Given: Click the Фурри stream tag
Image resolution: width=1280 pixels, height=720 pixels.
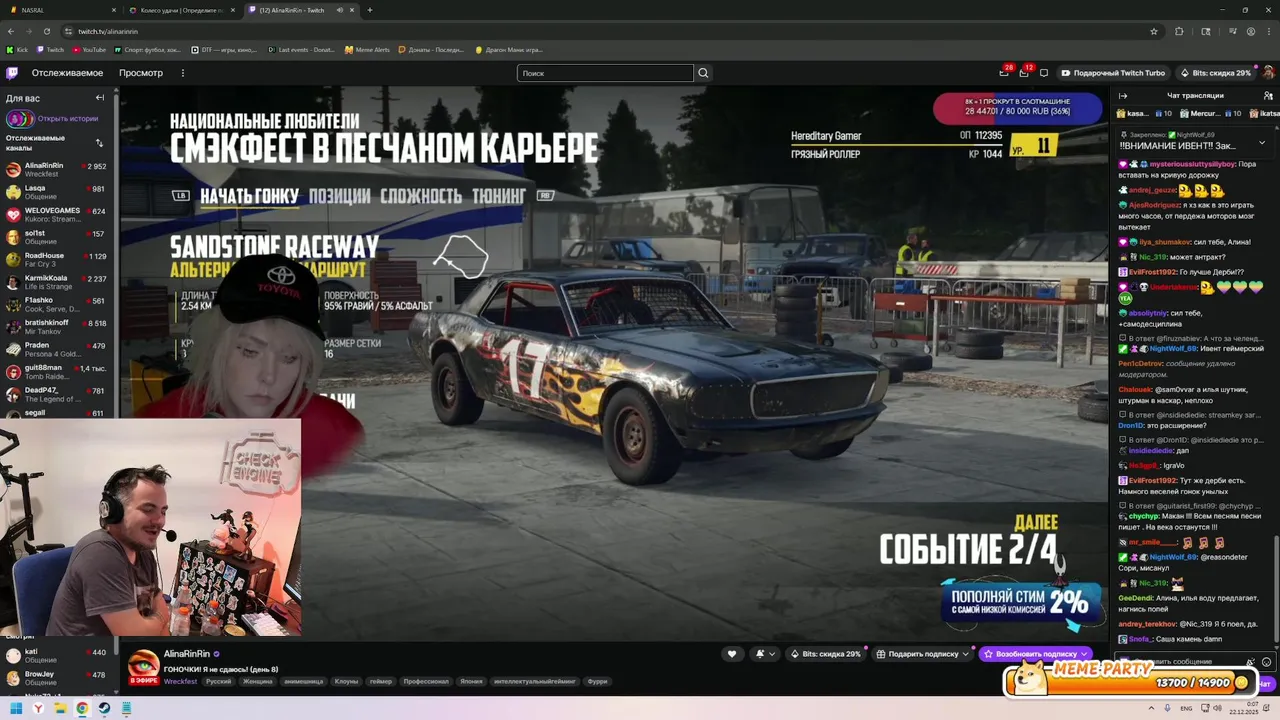Looking at the screenshot, I should (597, 681).
